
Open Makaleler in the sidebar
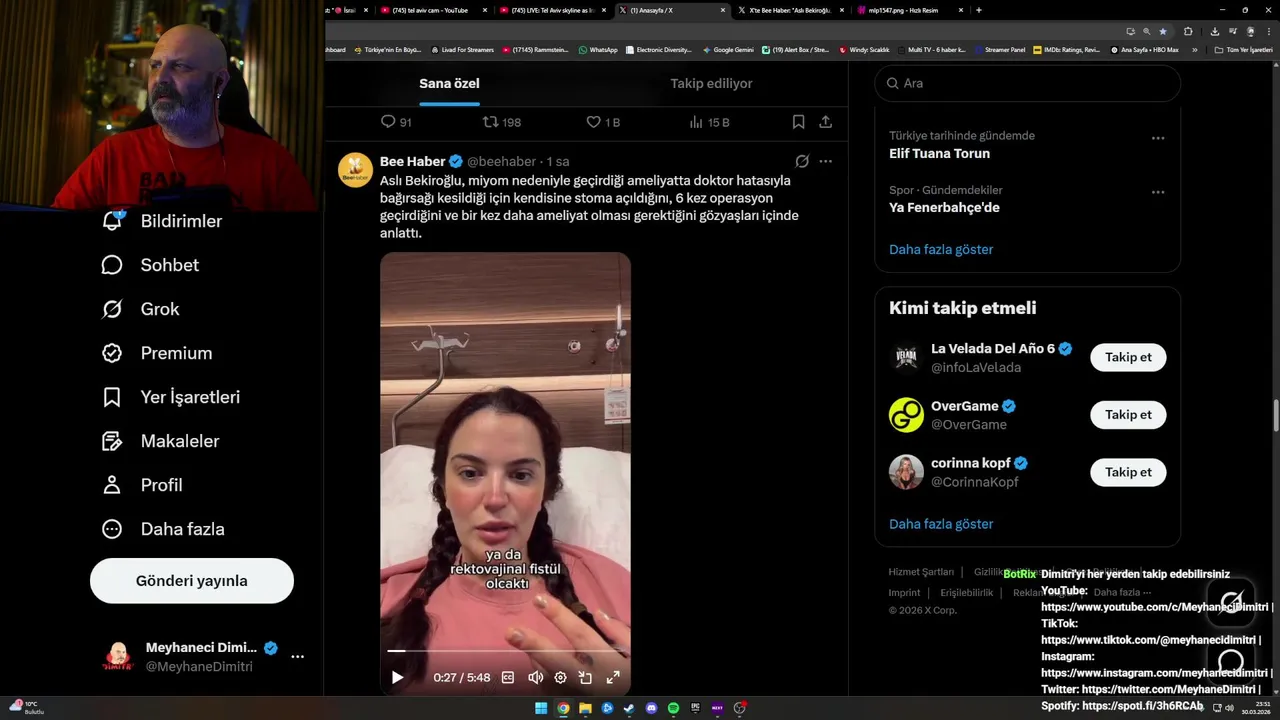160,441
